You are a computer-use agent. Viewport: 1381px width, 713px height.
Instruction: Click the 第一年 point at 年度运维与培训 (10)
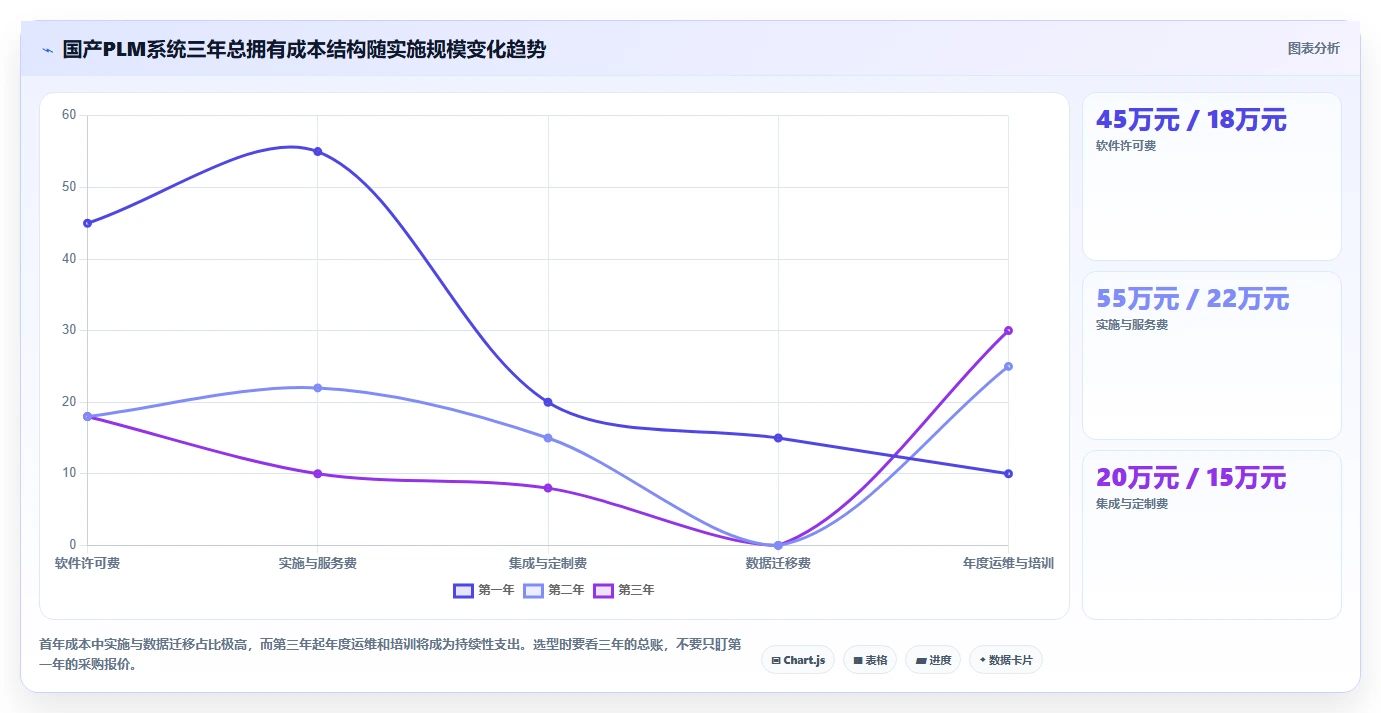tap(1008, 474)
